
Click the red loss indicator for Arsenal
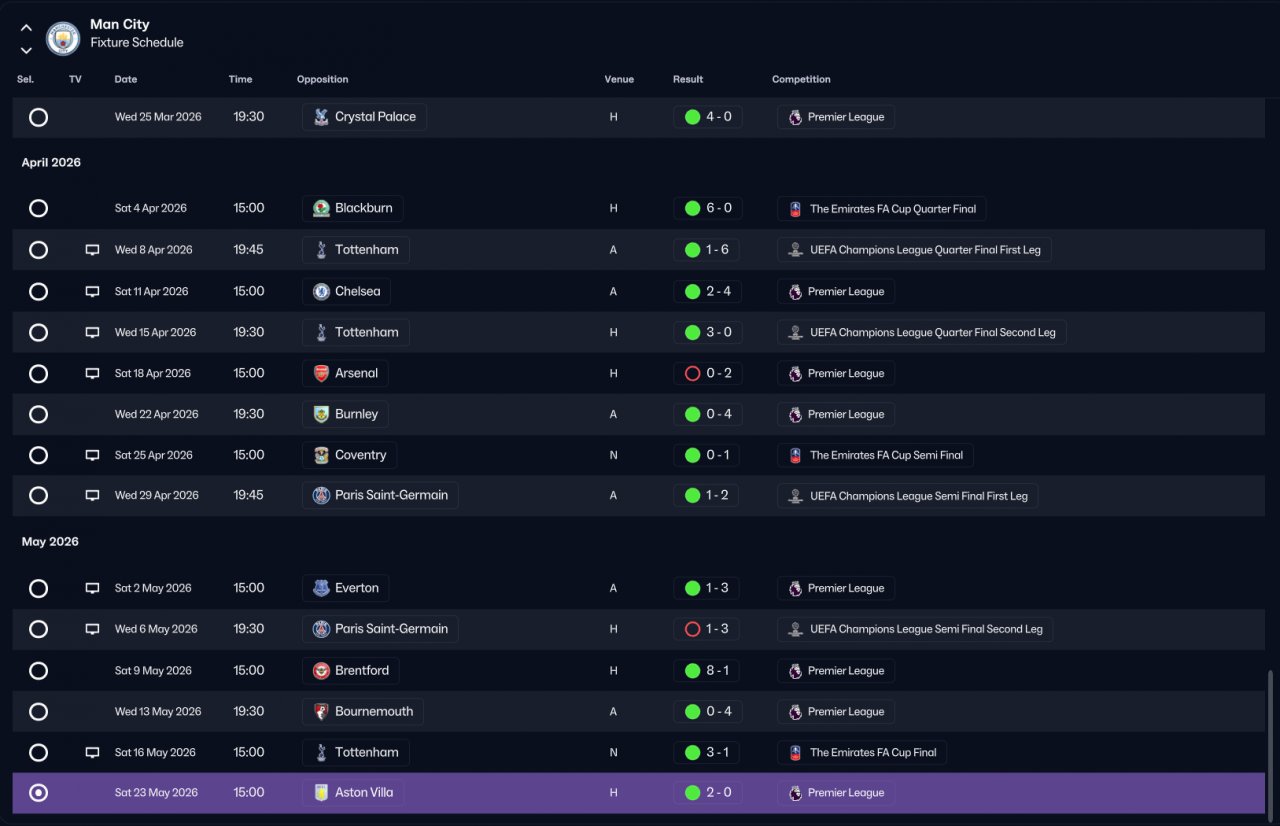pyautogui.click(x=692, y=373)
